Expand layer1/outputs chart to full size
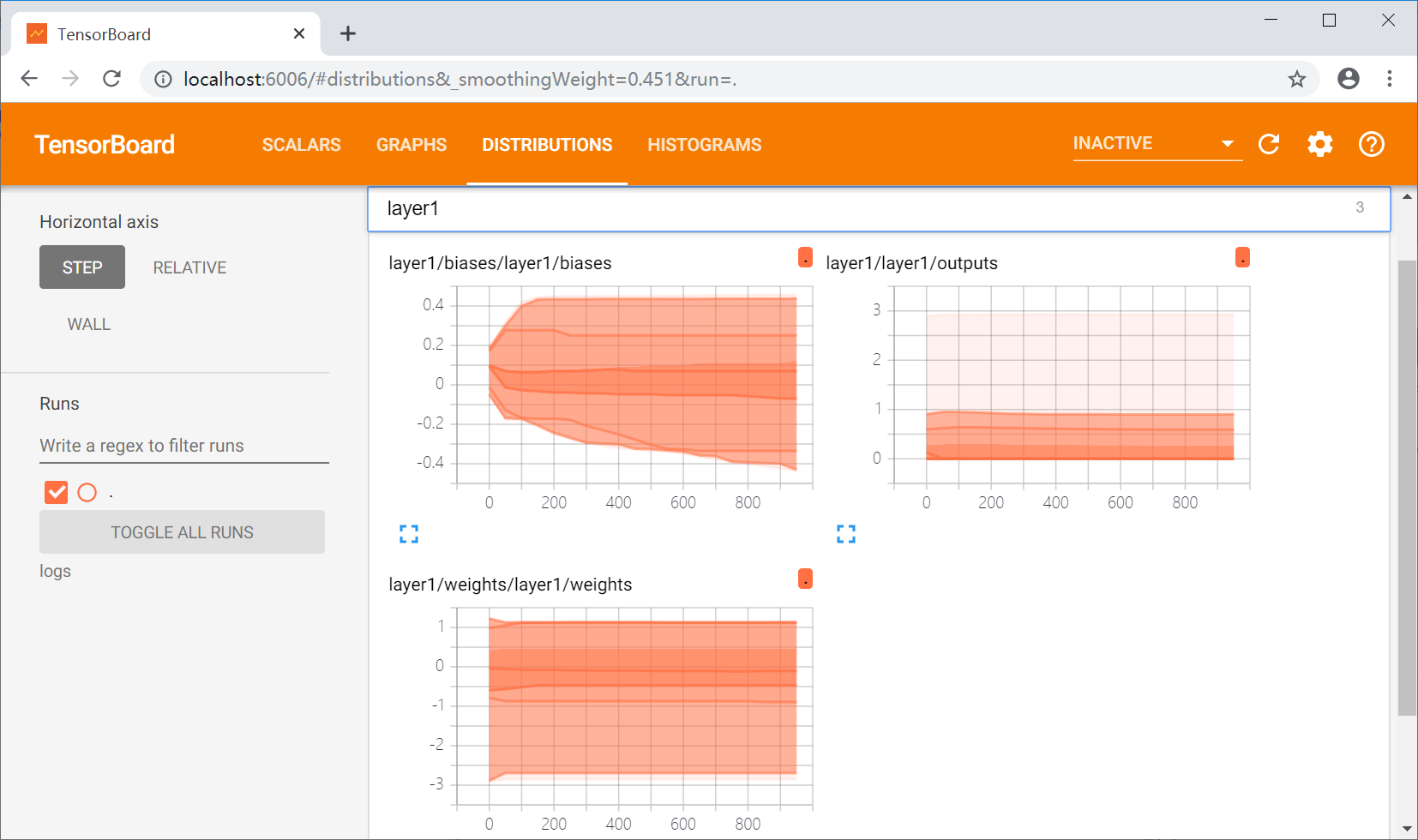Image resolution: width=1418 pixels, height=840 pixels. [x=846, y=534]
